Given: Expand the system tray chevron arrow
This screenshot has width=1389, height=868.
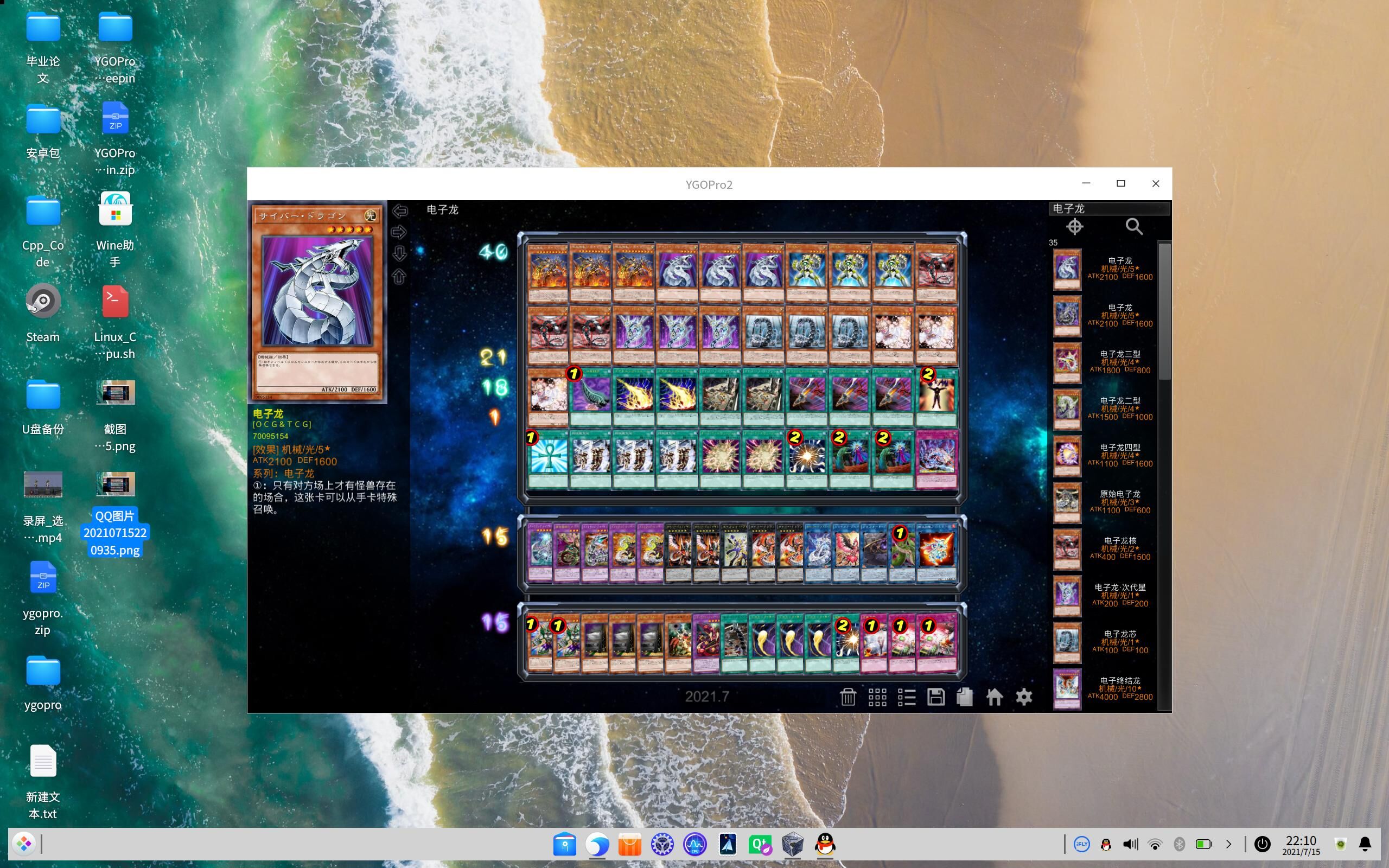Looking at the screenshot, I should pyautogui.click(x=1228, y=844).
